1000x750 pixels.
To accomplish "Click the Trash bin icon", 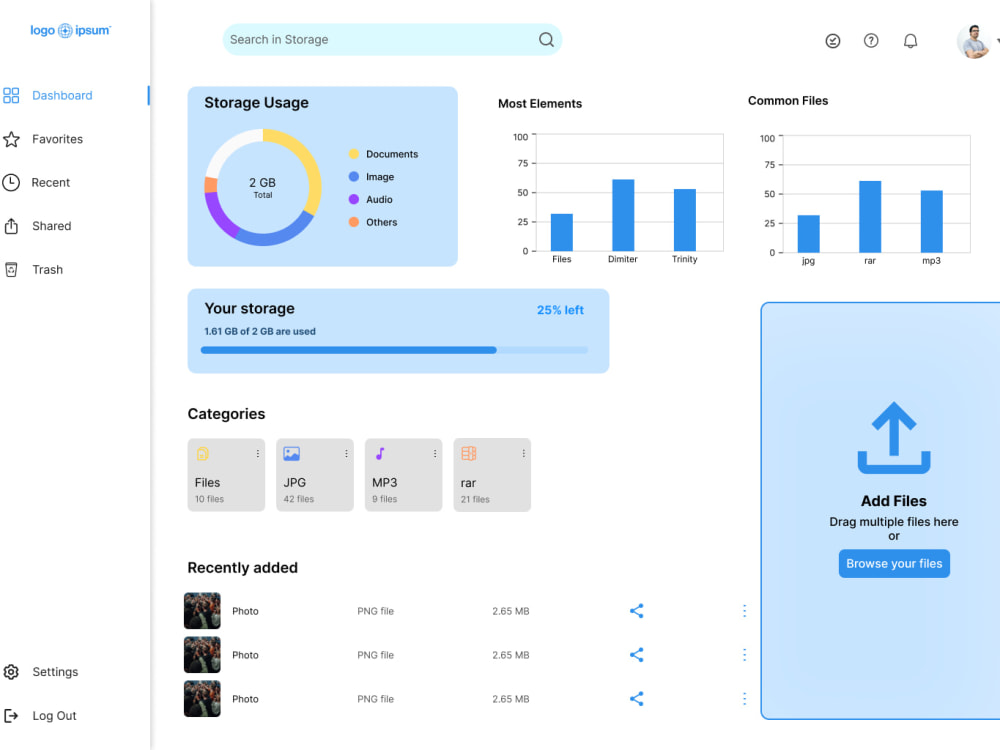I will click(11, 269).
